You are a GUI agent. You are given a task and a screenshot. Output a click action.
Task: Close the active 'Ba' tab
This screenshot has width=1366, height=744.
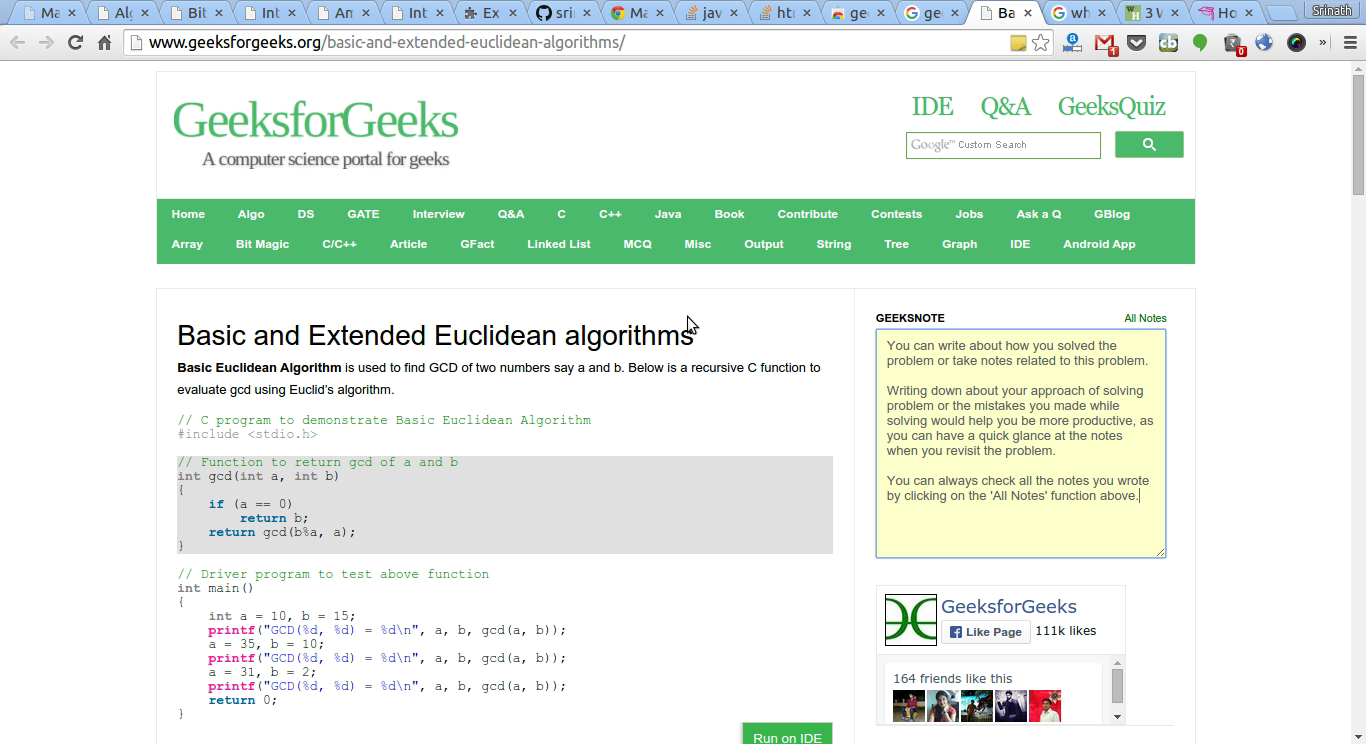pos(1027,13)
